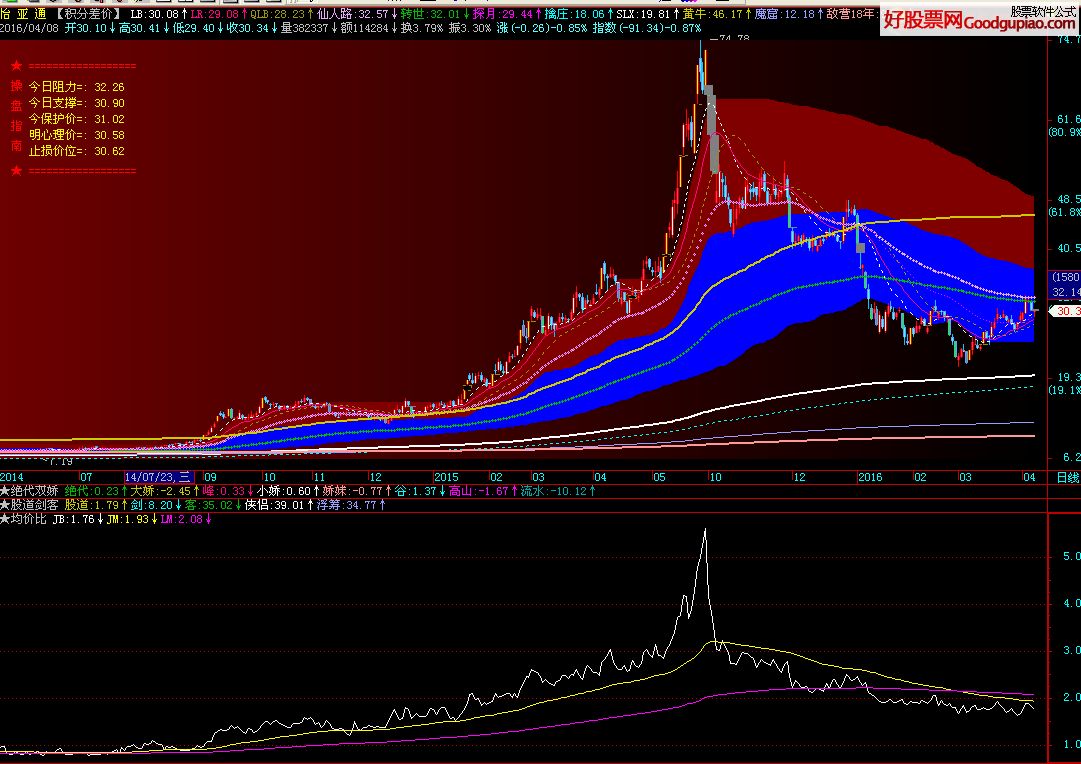Click the 仙人路:32.57 value
The image size is (1081, 764).
pos(352,14)
